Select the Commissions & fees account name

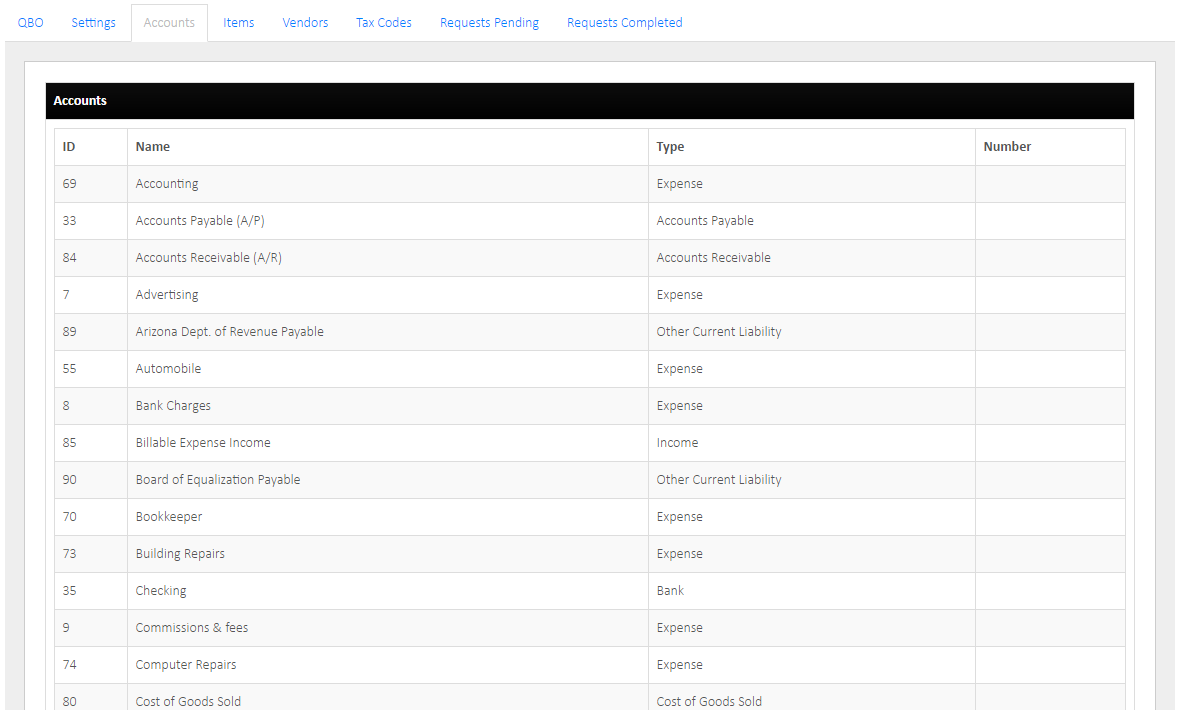192,627
